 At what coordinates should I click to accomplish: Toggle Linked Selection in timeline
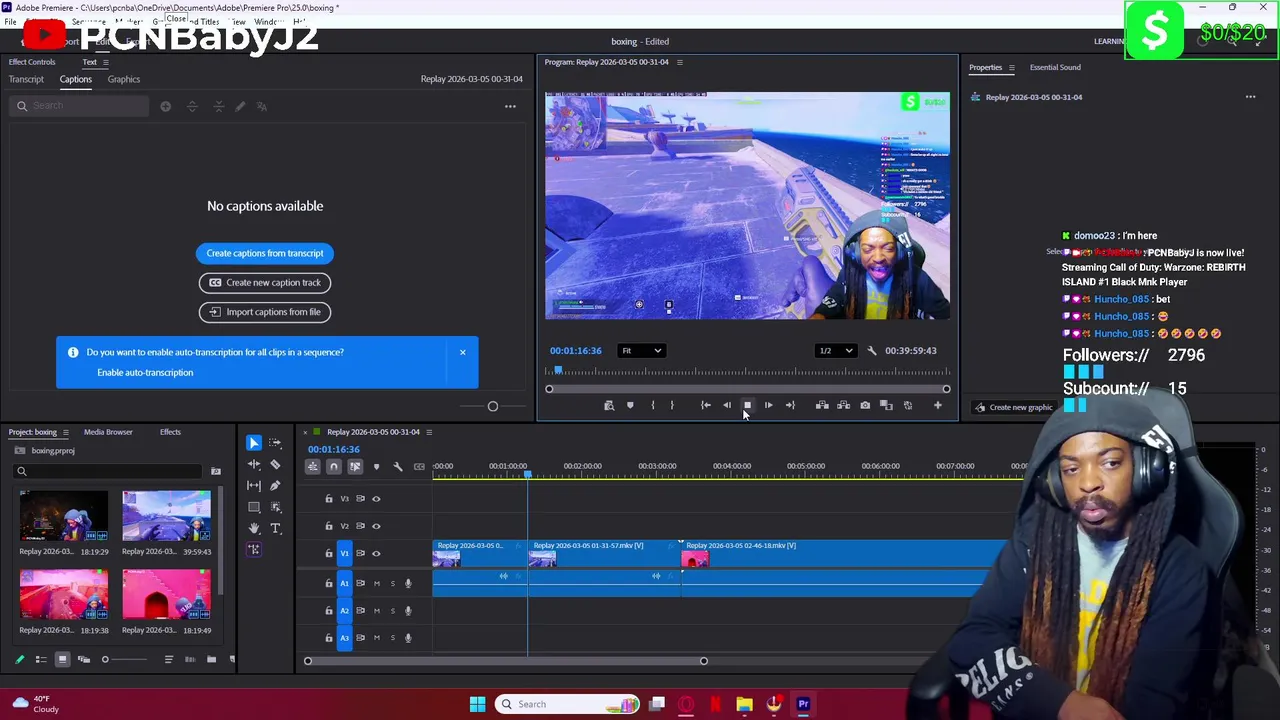pyautogui.click(x=355, y=467)
